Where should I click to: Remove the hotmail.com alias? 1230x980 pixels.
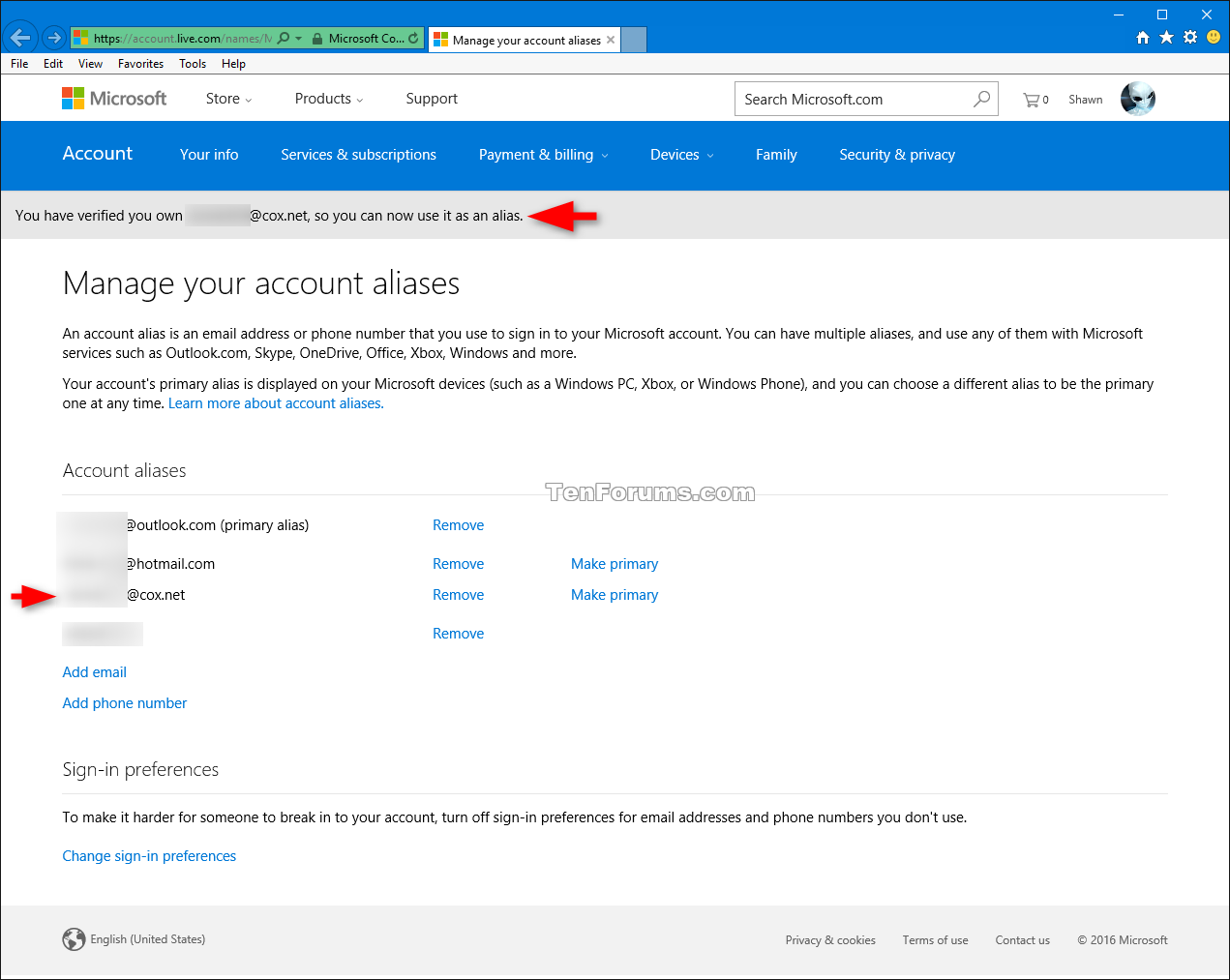tap(458, 564)
